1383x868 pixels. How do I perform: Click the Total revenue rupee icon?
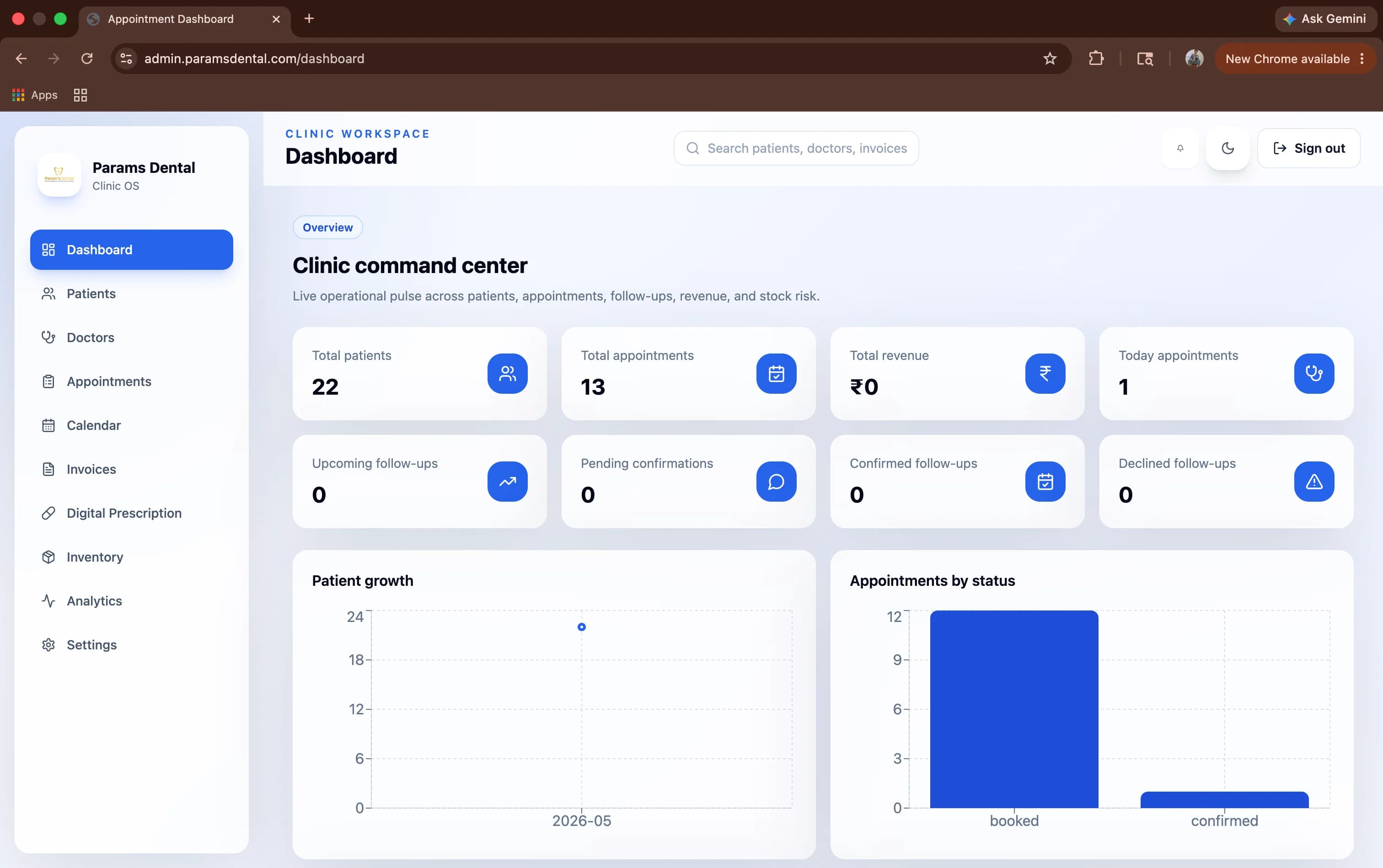[x=1045, y=374]
